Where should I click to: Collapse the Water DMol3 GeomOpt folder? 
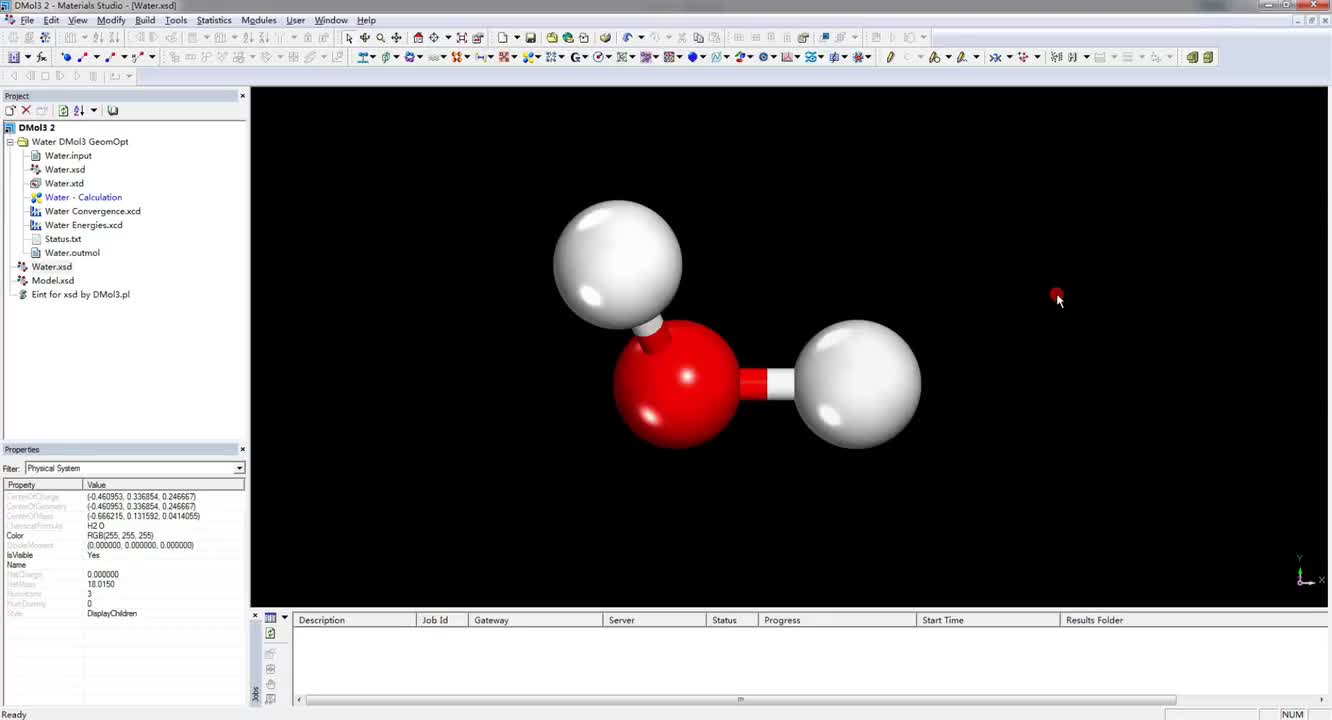(10, 142)
